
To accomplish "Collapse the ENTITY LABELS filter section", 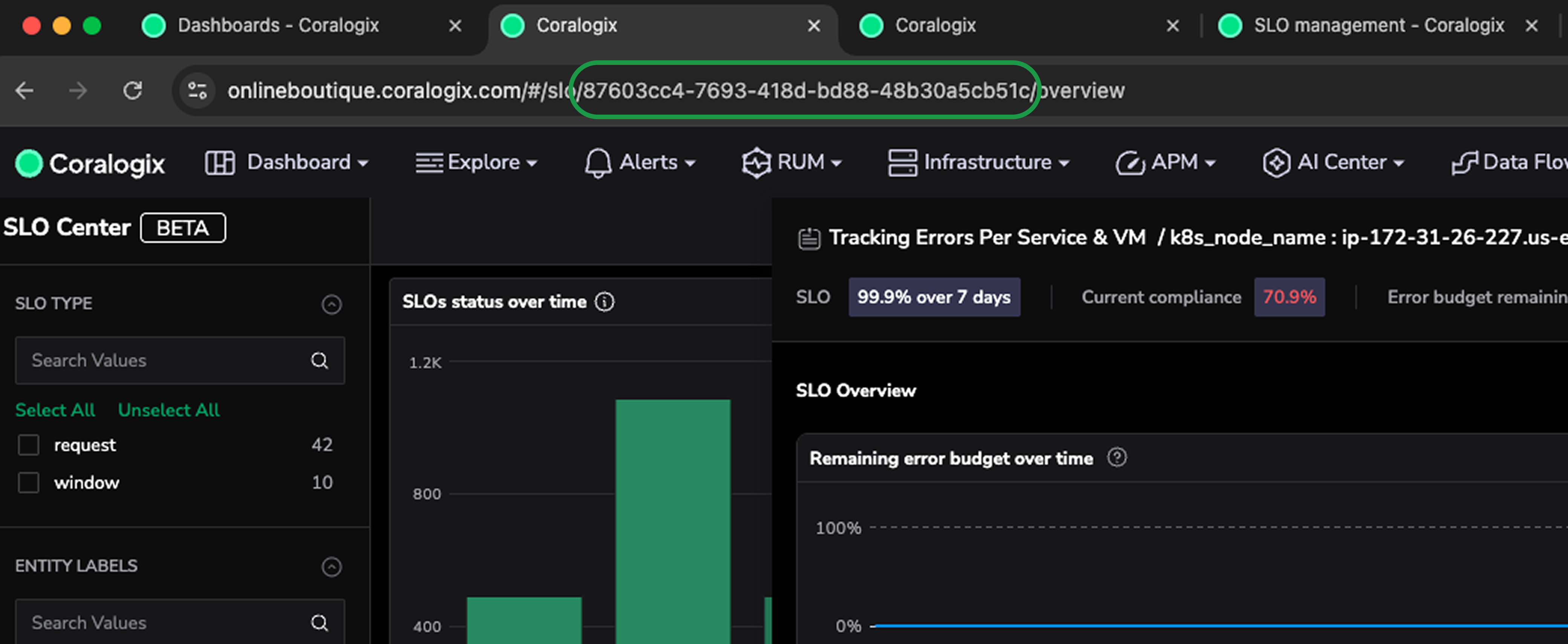I will (x=332, y=567).
